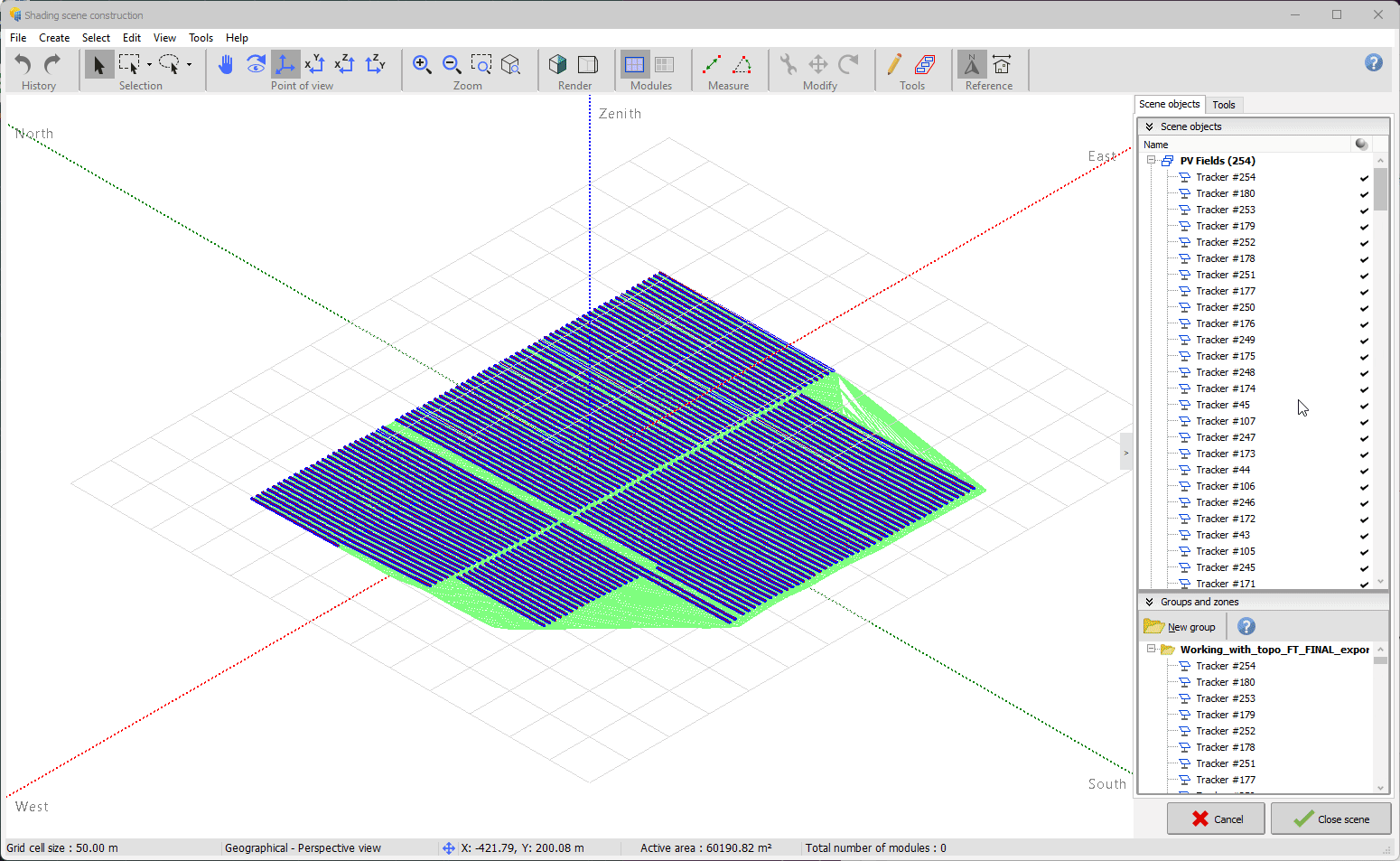
Task: Open groups help question mark icon
Action: point(1246,626)
